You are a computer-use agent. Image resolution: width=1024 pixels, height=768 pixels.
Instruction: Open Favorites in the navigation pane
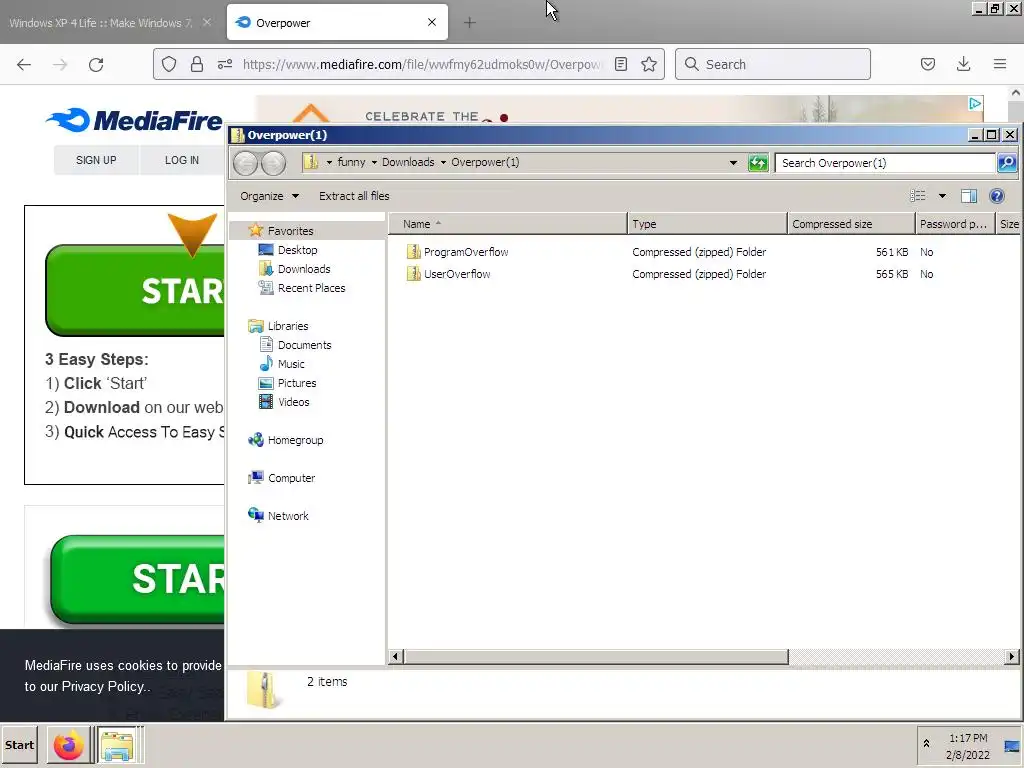point(290,231)
